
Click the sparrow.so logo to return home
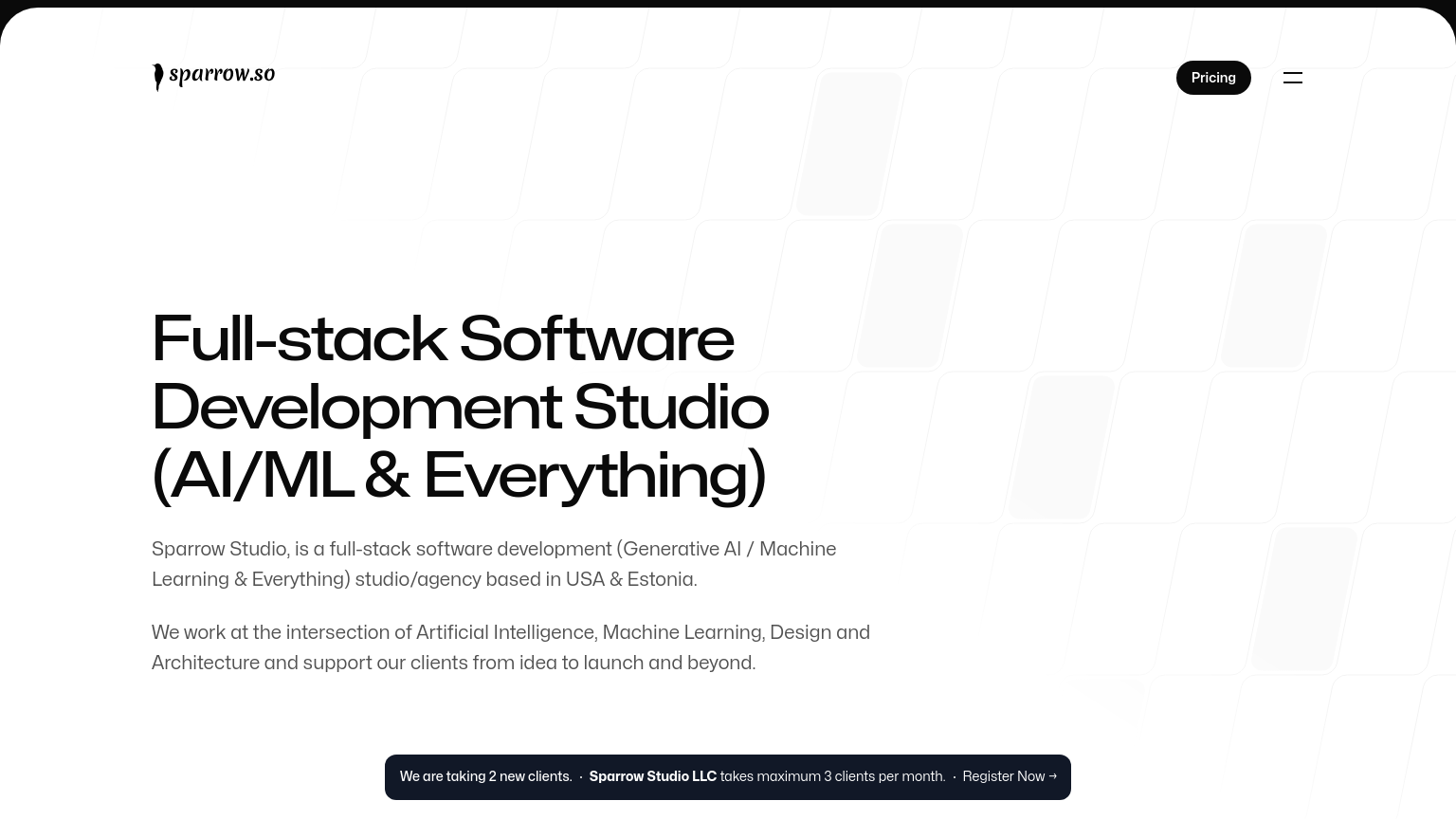click(213, 76)
